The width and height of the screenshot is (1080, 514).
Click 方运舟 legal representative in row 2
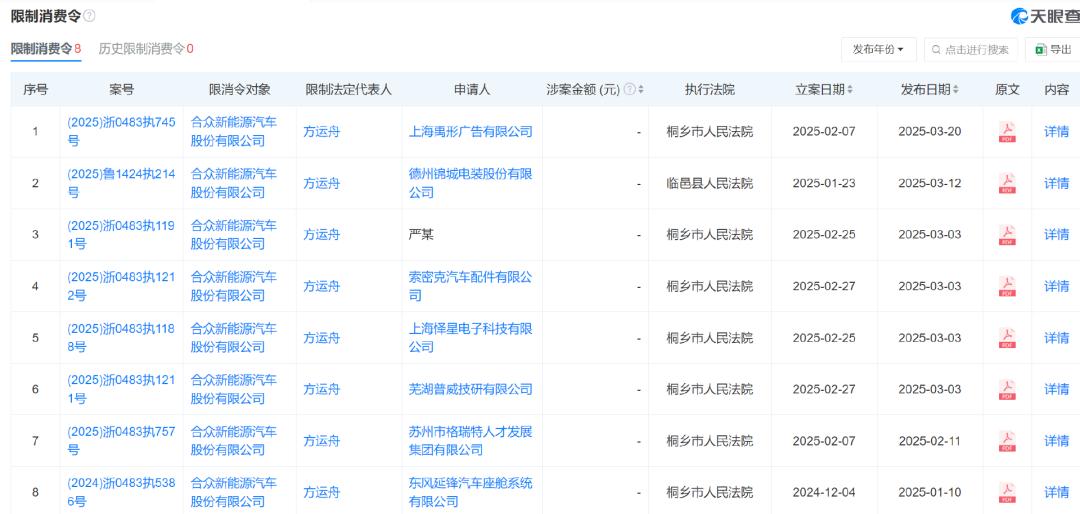[x=322, y=183]
